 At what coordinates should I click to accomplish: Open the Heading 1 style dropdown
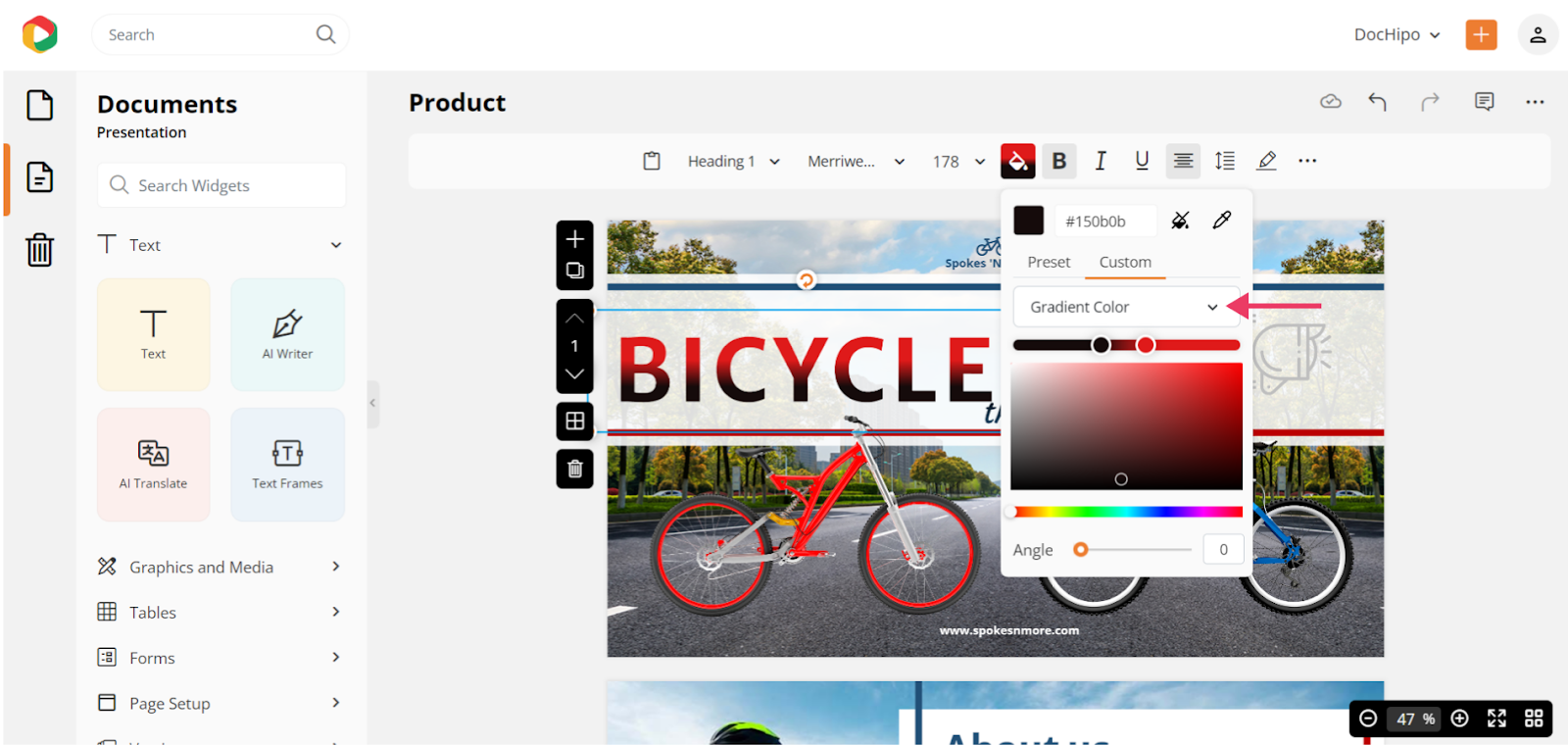pyautogui.click(x=733, y=162)
